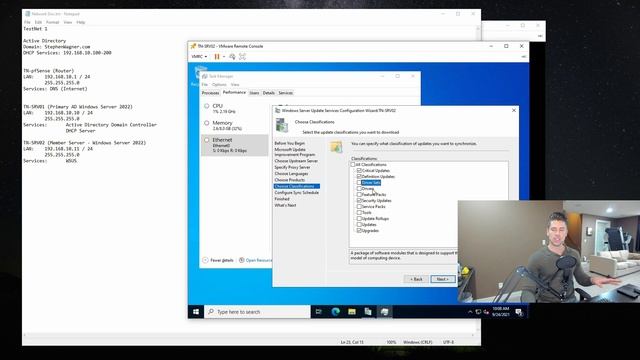
Task: Pause the VM with VMRC pause icon
Action: coord(217,57)
